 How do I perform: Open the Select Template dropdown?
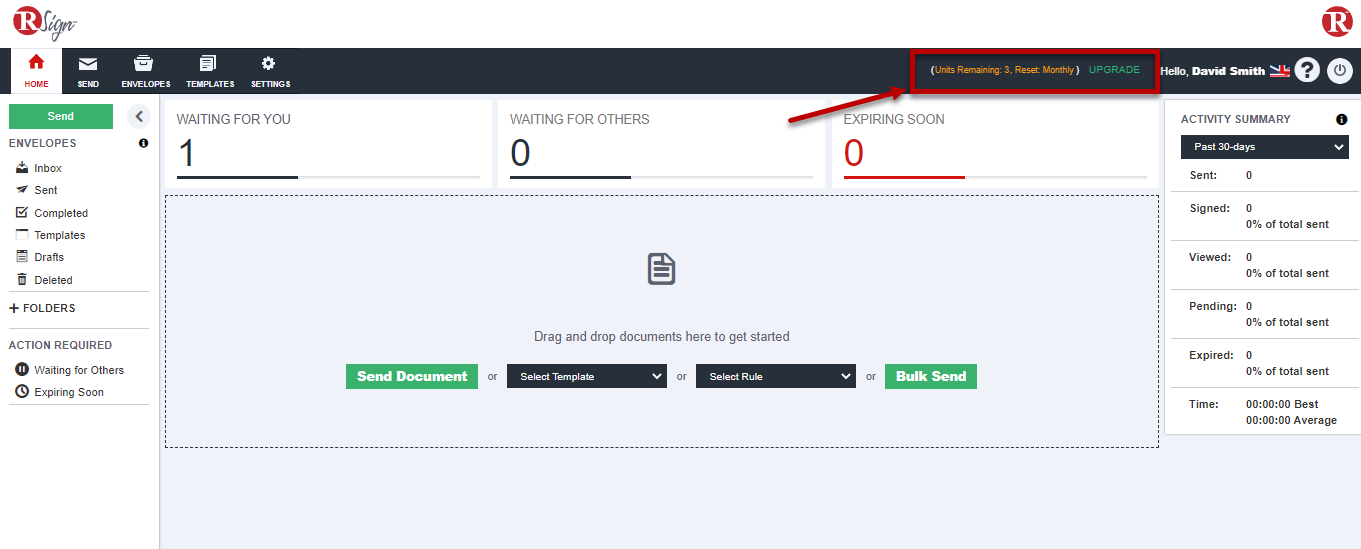587,376
